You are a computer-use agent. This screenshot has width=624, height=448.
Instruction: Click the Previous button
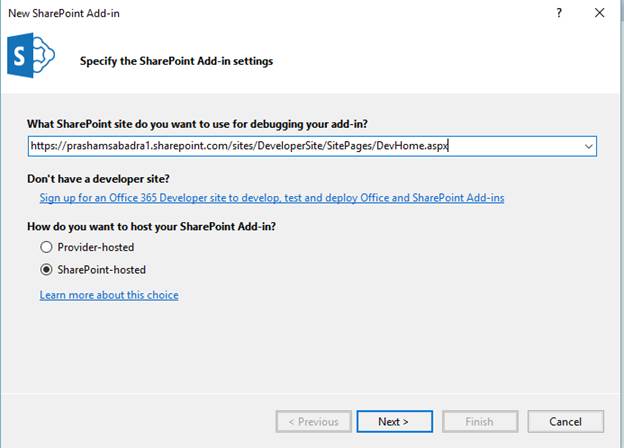point(313,421)
